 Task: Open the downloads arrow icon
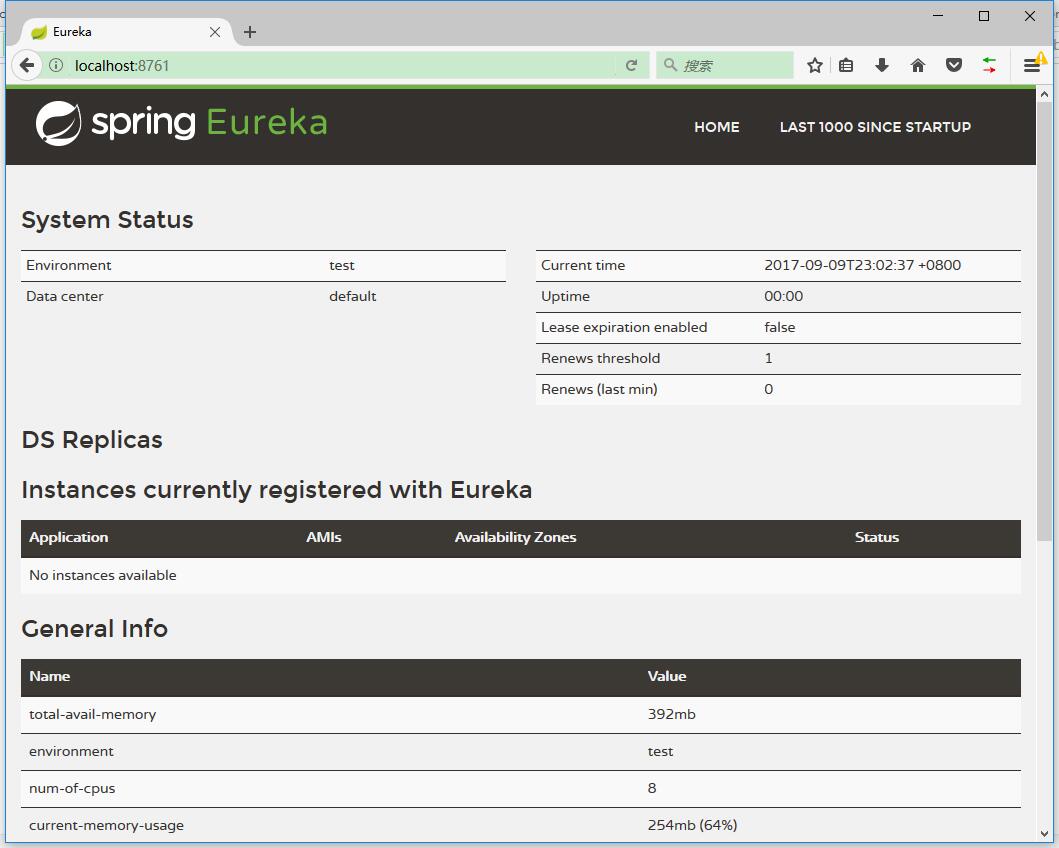[x=881, y=65]
